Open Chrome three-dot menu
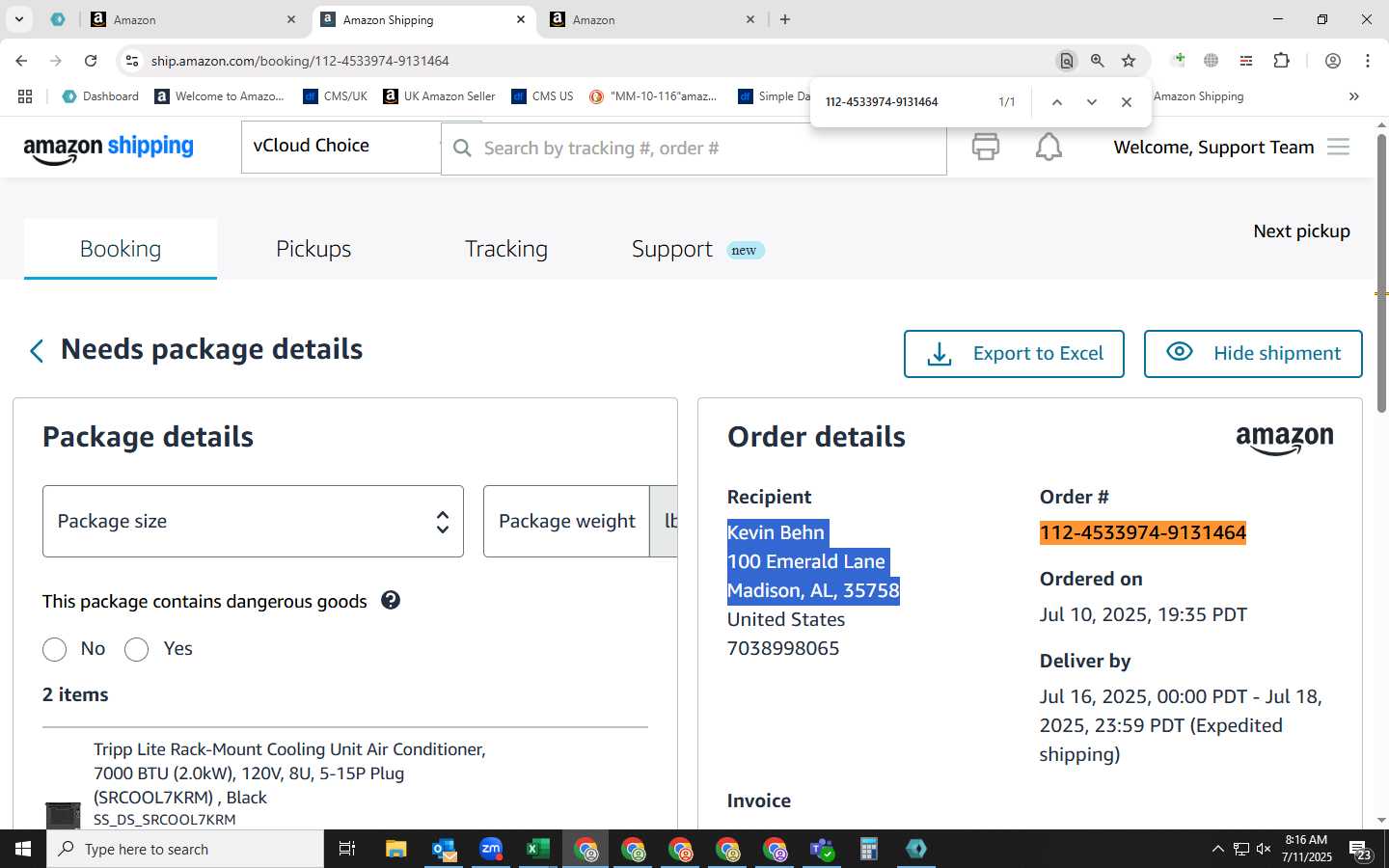This screenshot has height=868, width=1389. tap(1368, 61)
